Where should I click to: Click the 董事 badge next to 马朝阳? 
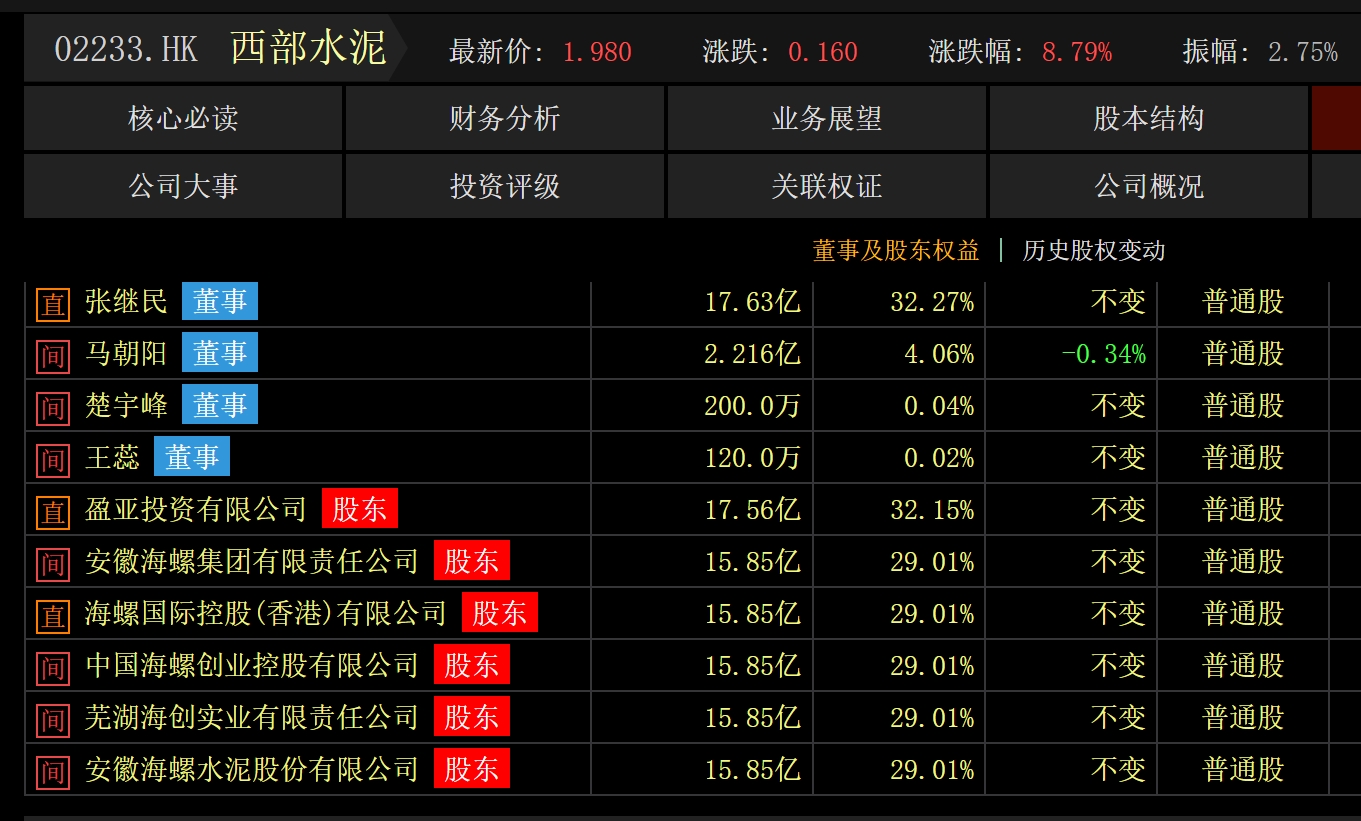(220, 353)
